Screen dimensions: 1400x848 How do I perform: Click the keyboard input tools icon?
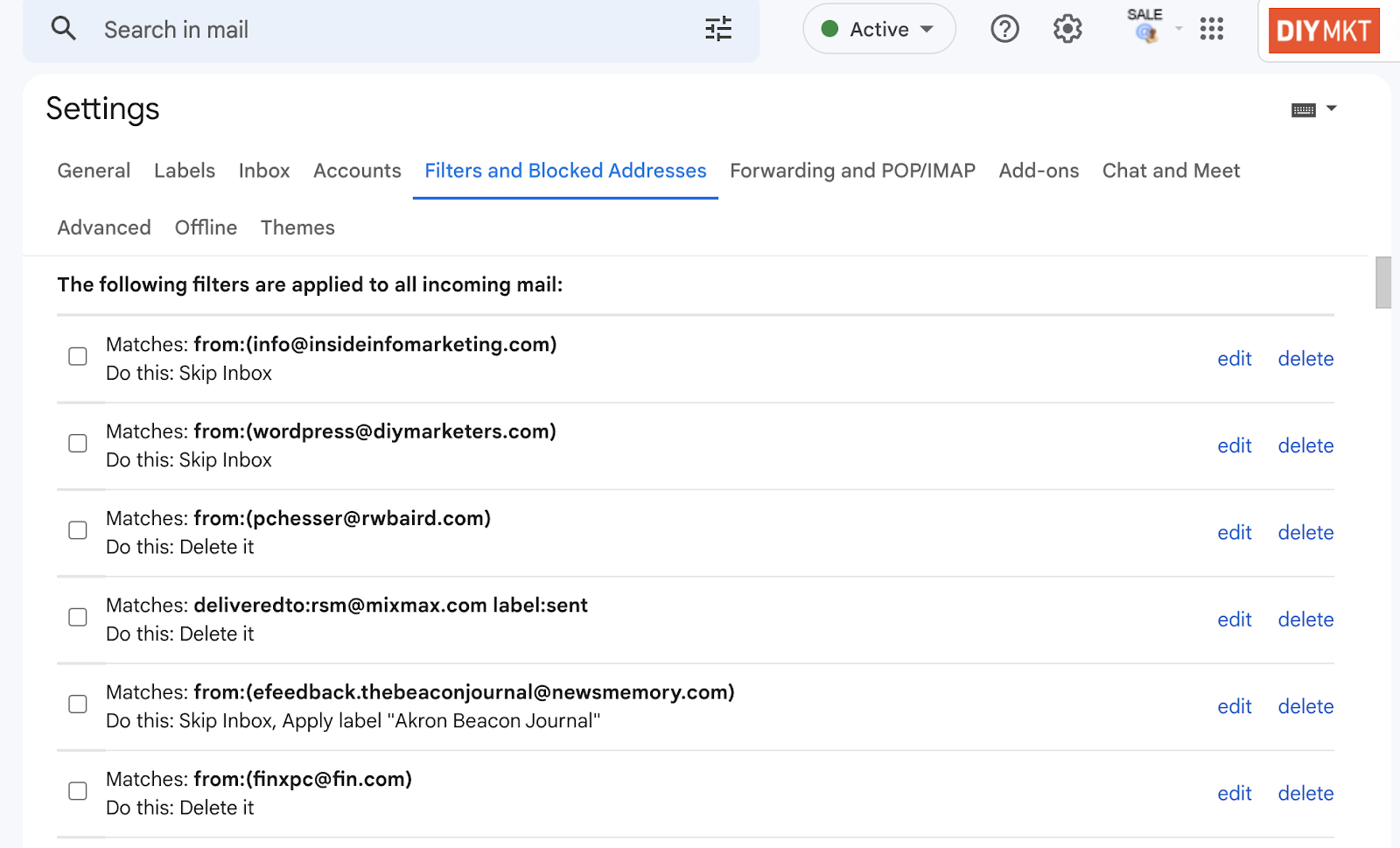tap(1304, 109)
